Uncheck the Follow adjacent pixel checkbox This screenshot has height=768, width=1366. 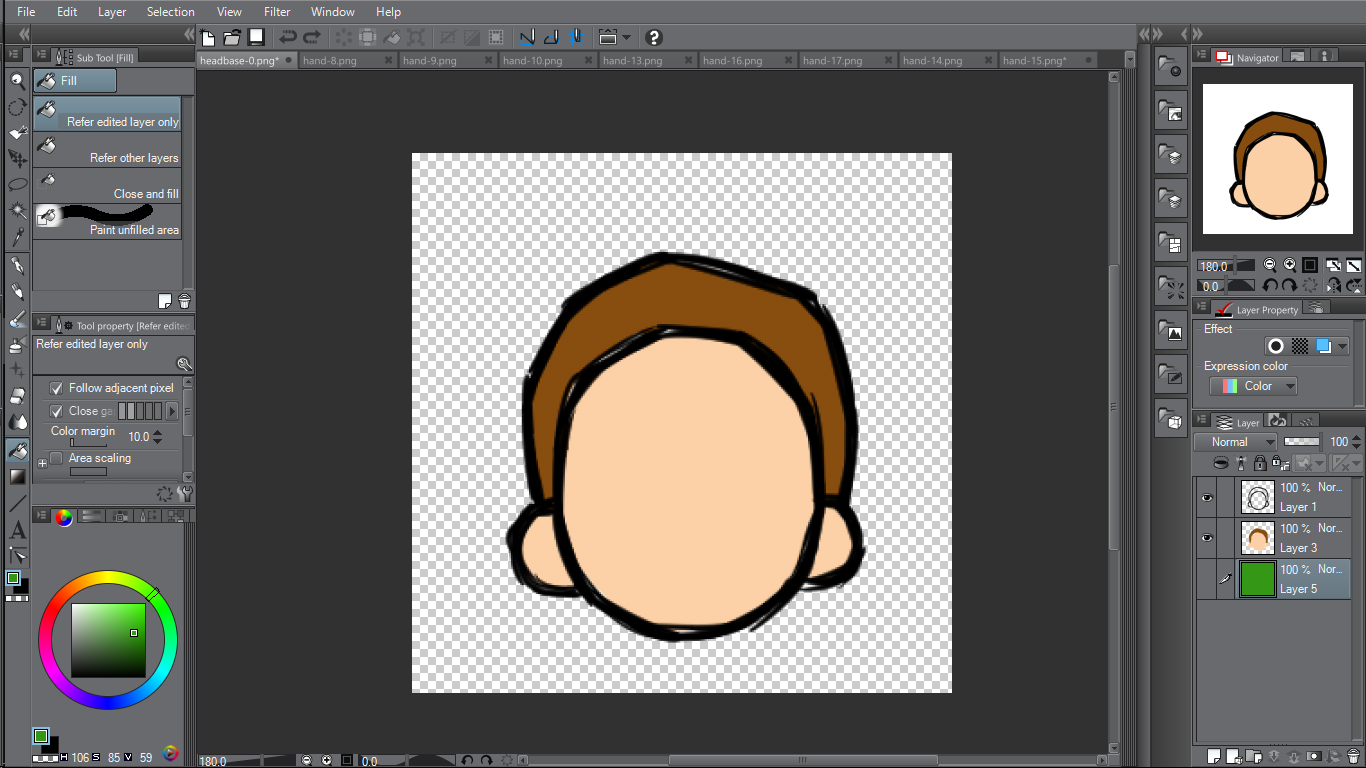[x=57, y=388]
